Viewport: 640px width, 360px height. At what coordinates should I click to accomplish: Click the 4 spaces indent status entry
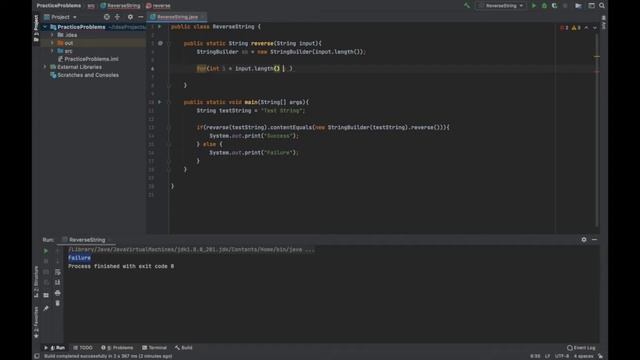583,356
